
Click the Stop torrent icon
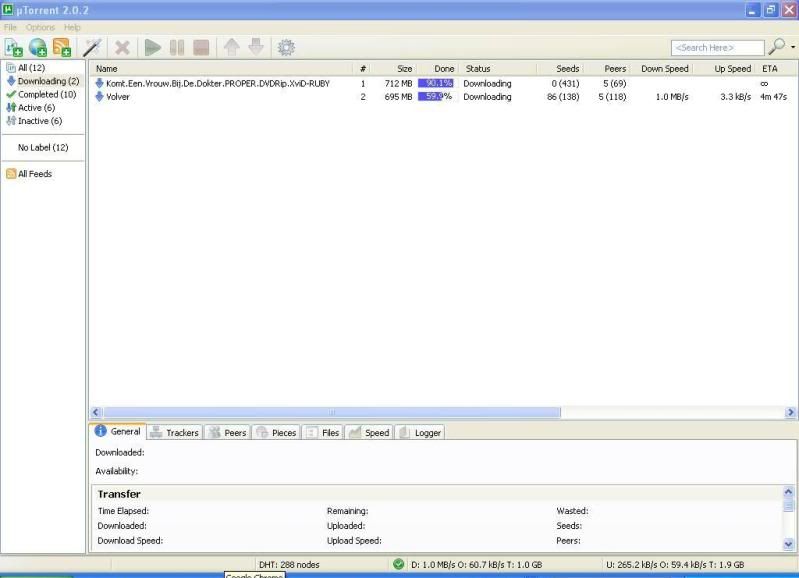point(201,48)
